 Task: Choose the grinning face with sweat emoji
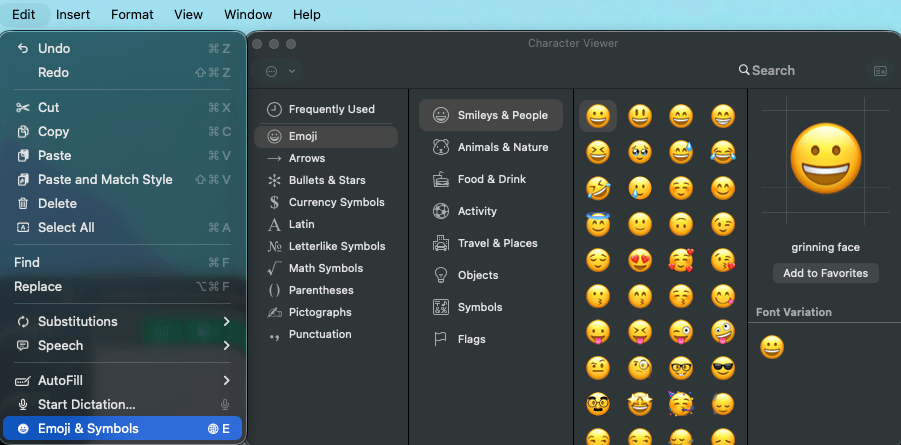pyautogui.click(x=681, y=152)
